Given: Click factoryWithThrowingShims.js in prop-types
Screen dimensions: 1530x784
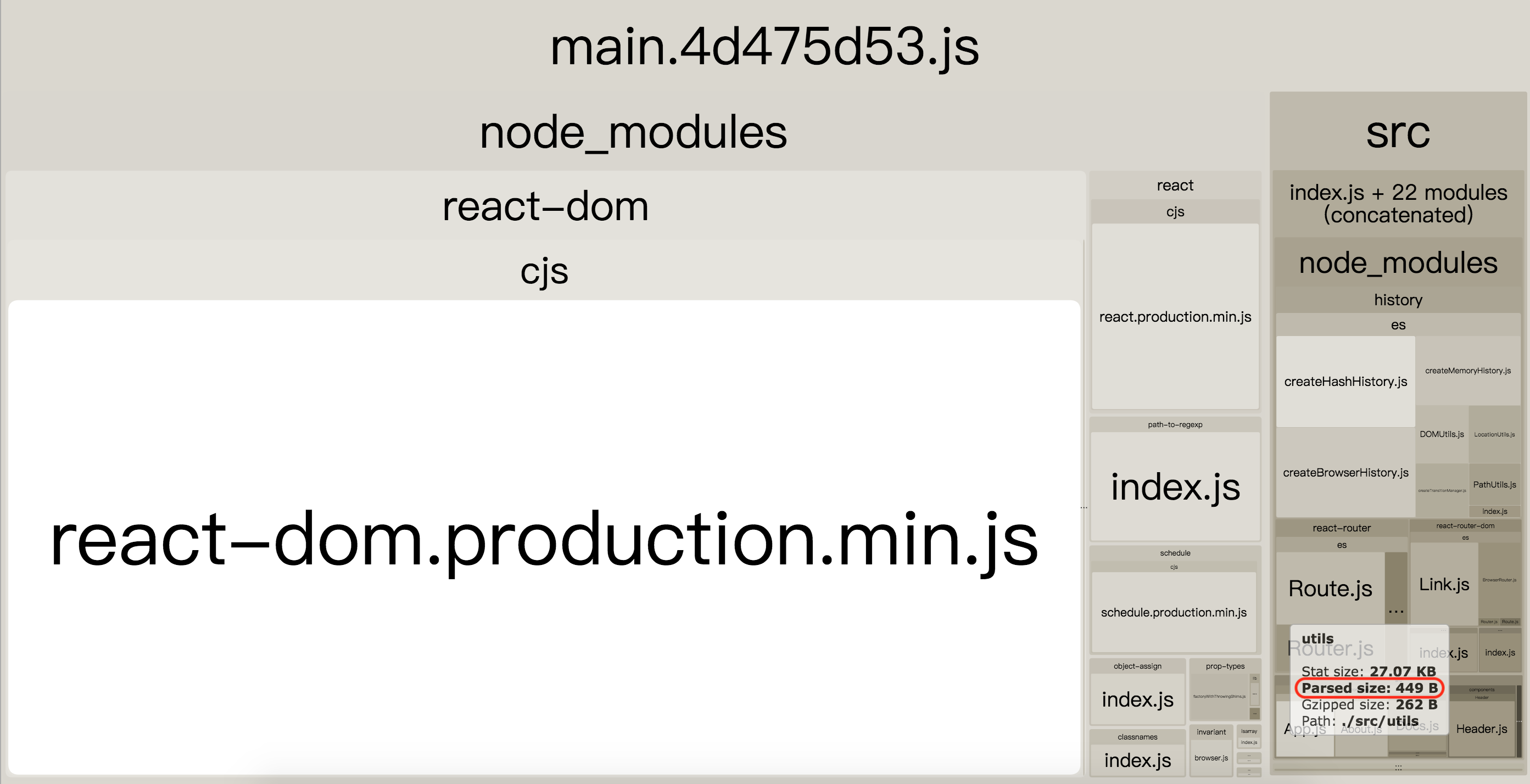Looking at the screenshot, I should coord(1219,697).
